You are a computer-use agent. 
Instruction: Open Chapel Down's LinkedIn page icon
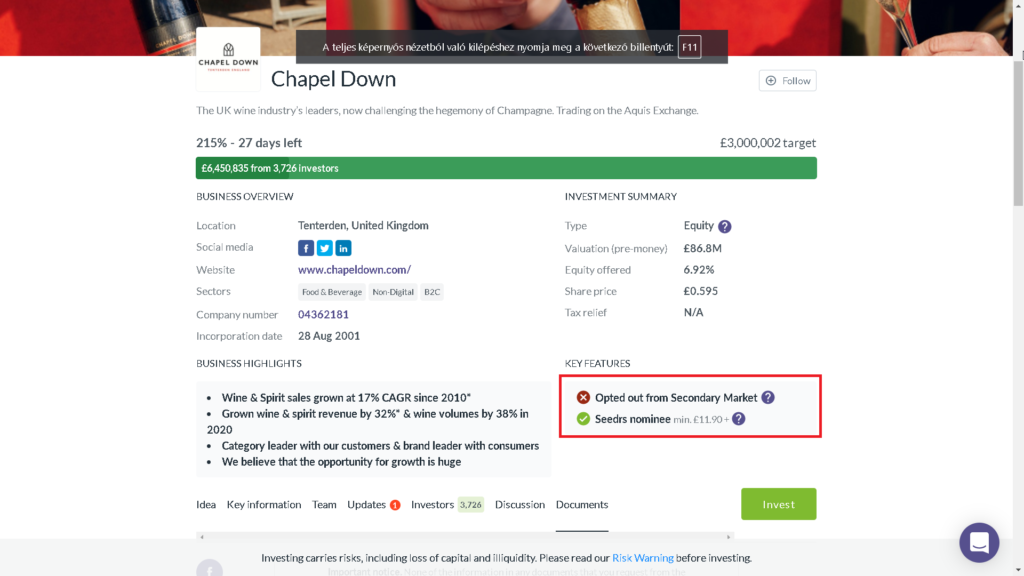pyautogui.click(x=343, y=248)
